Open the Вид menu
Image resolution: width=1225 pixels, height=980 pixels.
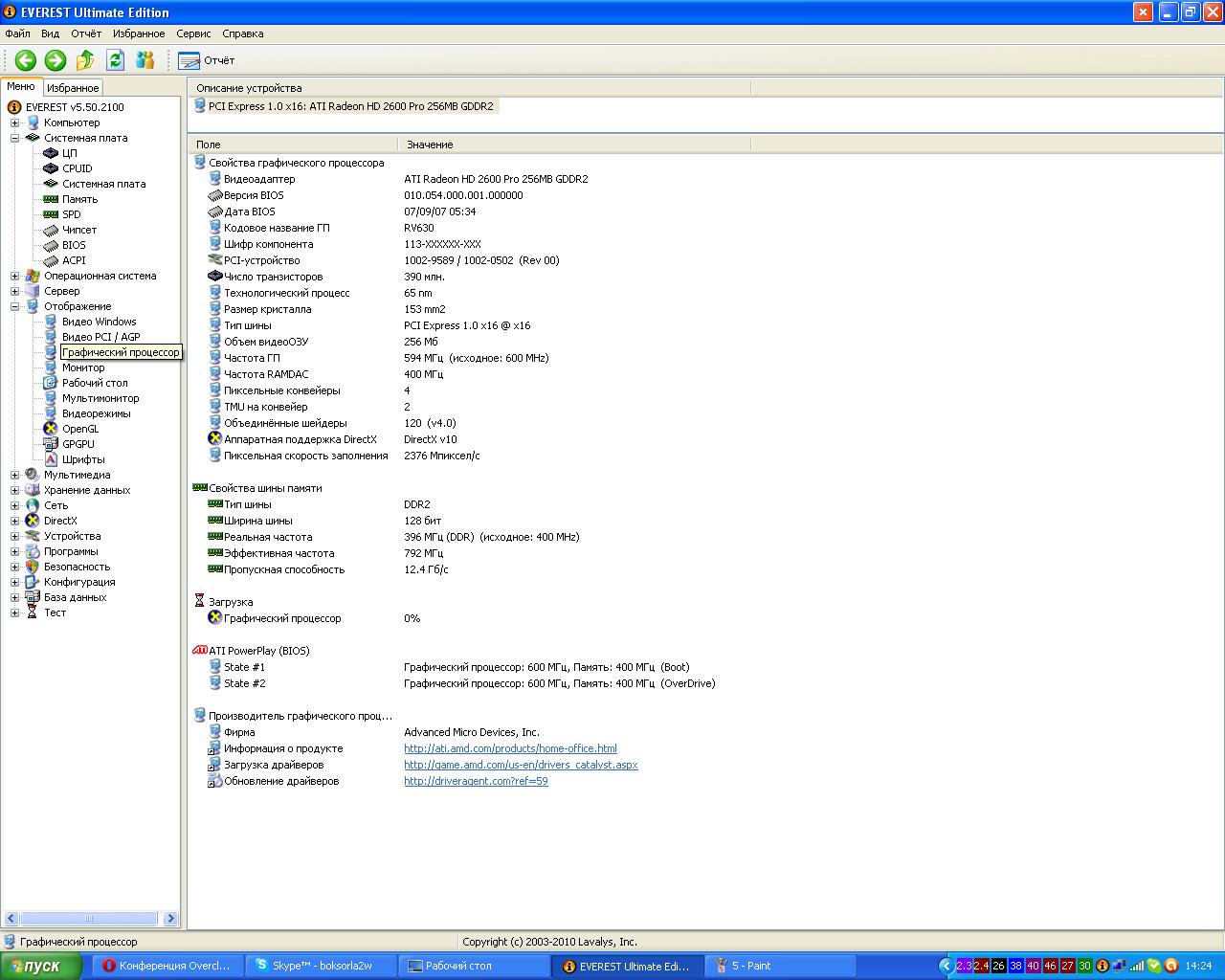[50, 33]
